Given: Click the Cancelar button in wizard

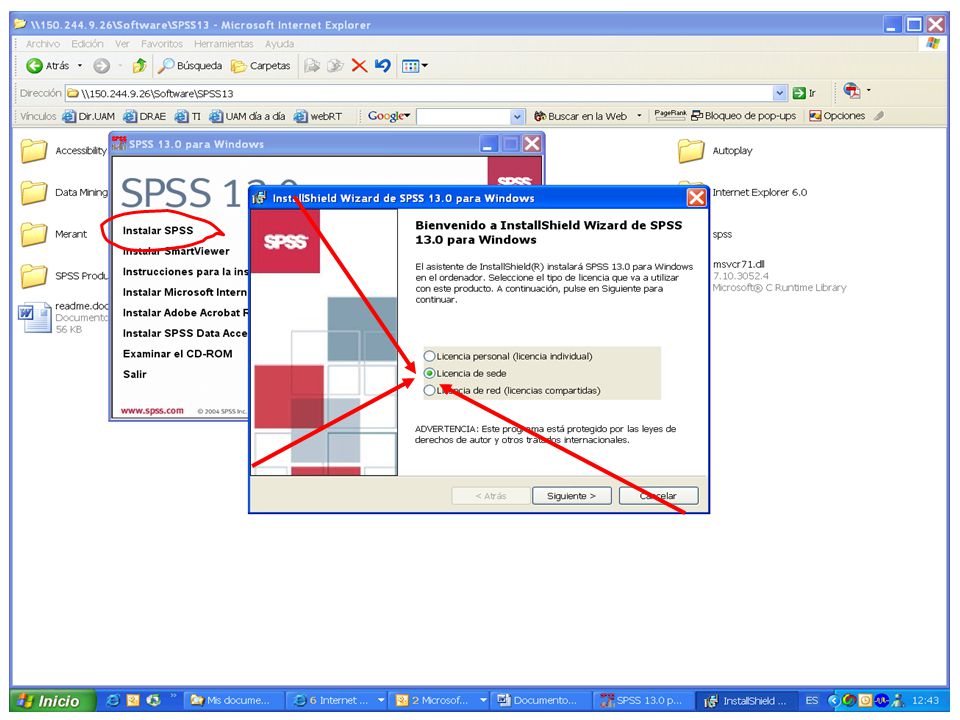Looking at the screenshot, I should pyautogui.click(x=658, y=496).
